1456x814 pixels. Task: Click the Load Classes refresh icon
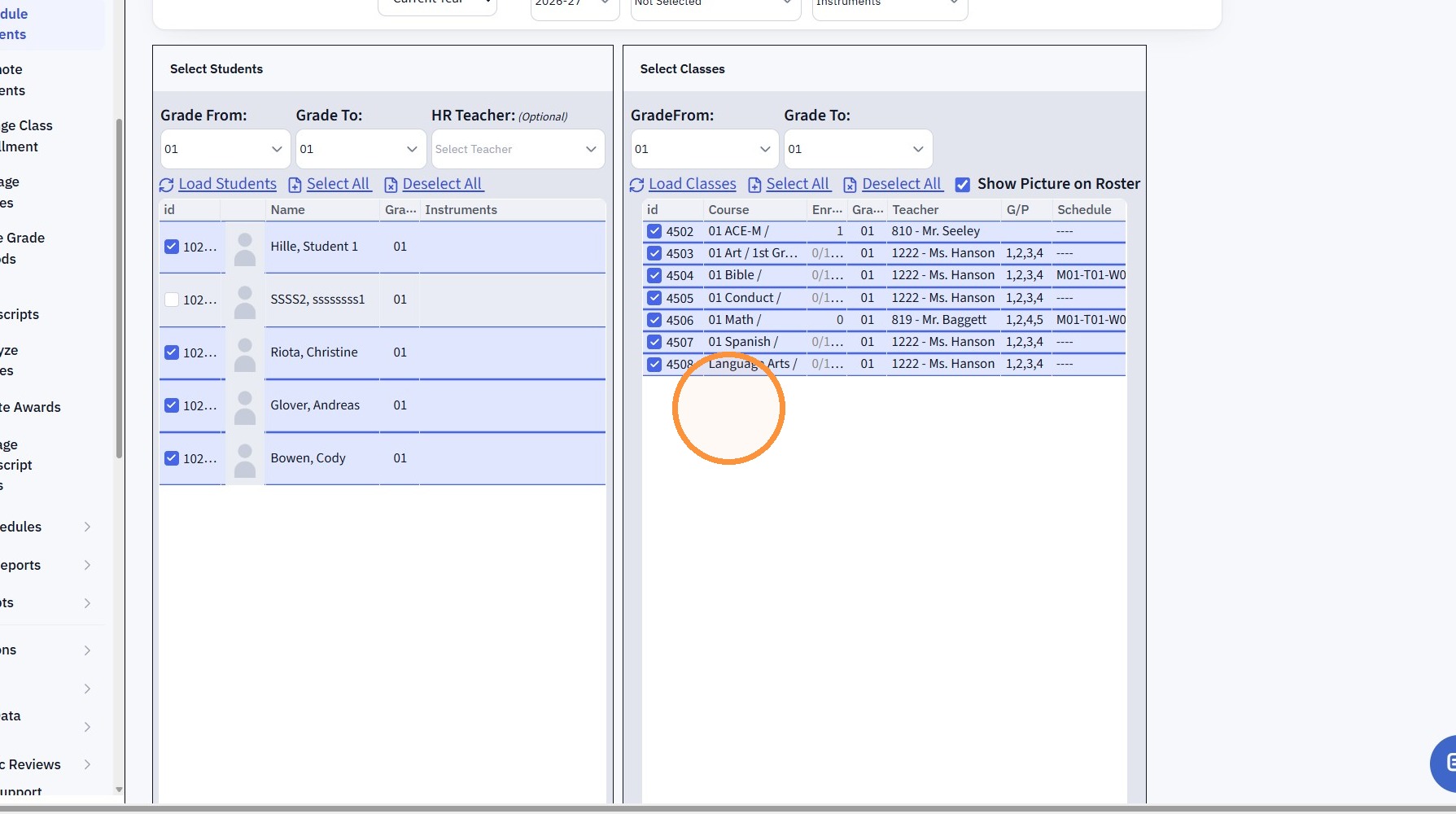[x=636, y=185]
